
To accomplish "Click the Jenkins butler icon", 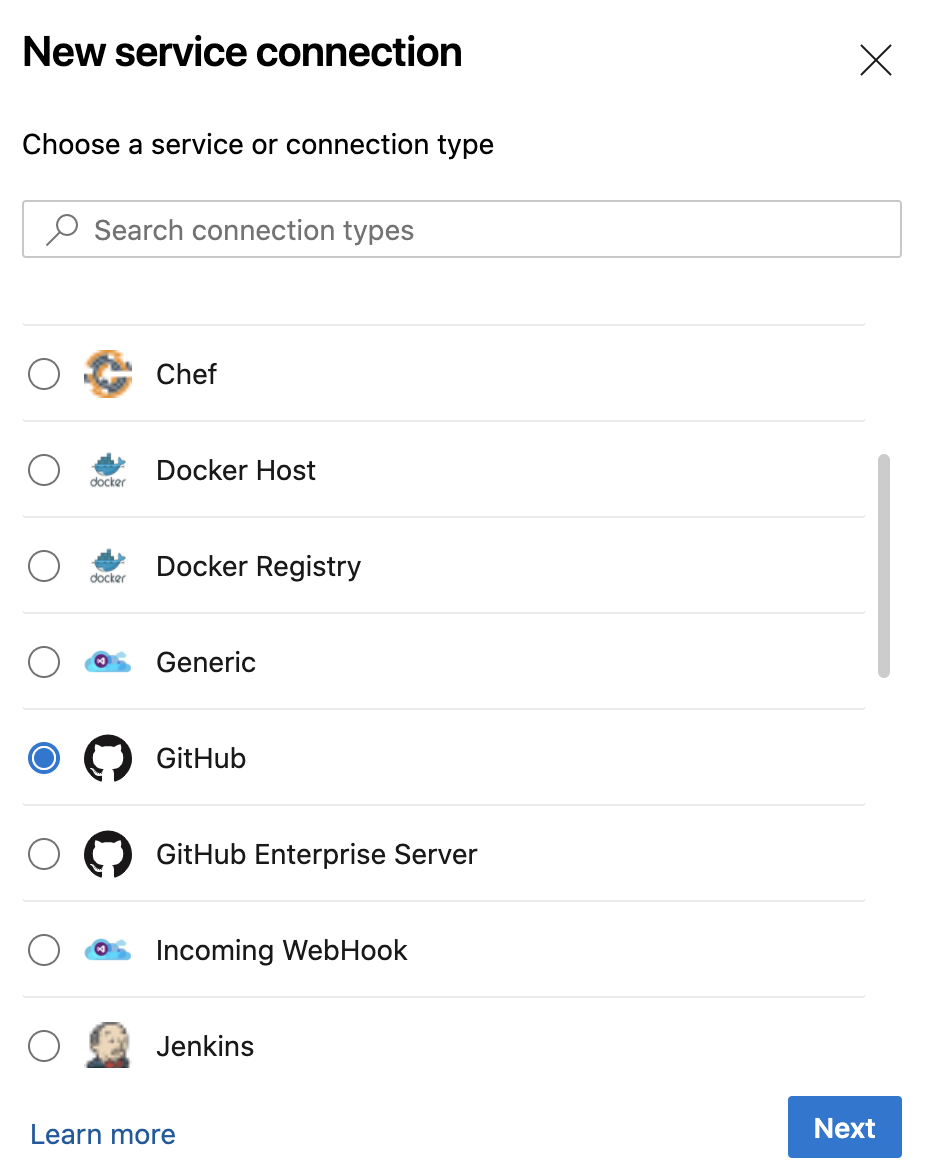I will pyautogui.click(x=108, y=1045).
